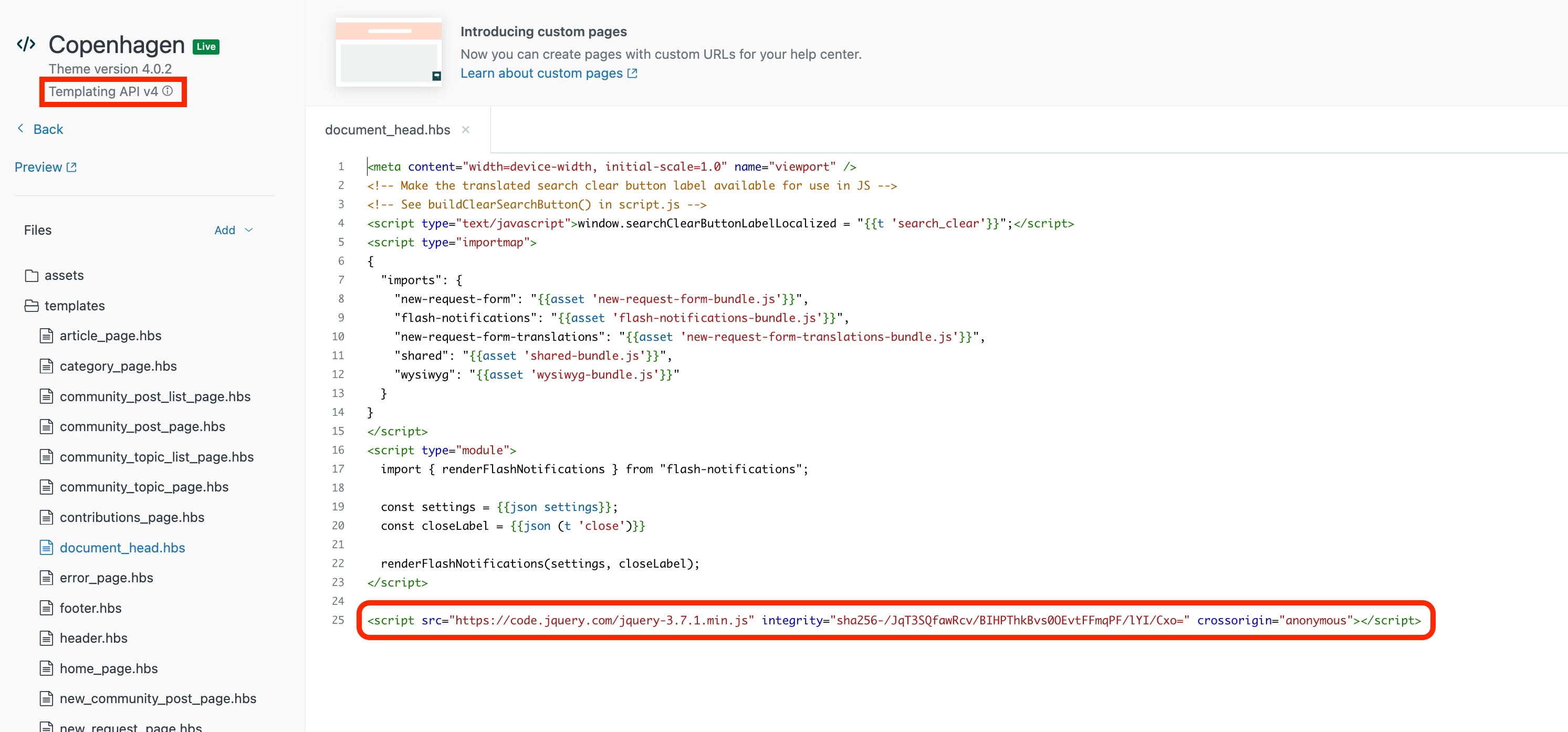Screen dimensions: 1568x732
Task: Open header.hbs in the file list
Action: pyautogui.click(x=93, y=639)
